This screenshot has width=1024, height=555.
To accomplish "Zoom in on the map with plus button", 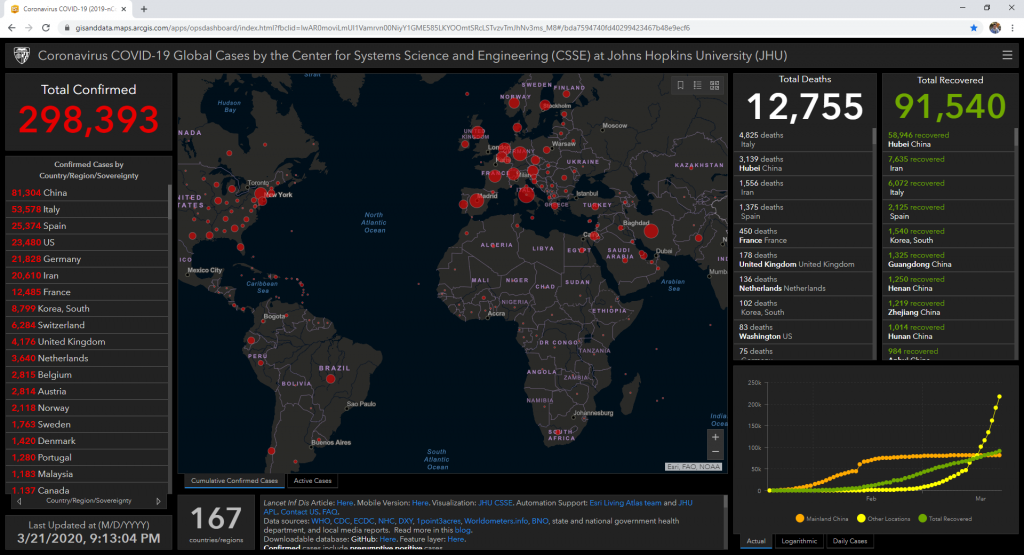I will click(x=715, y=437).
